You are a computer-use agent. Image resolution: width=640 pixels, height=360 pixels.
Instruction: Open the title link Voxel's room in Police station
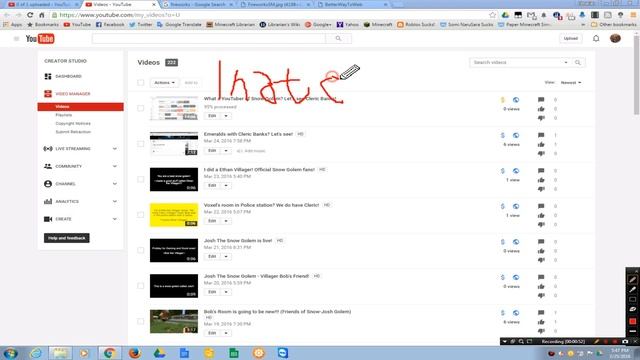tap(261, 205)
